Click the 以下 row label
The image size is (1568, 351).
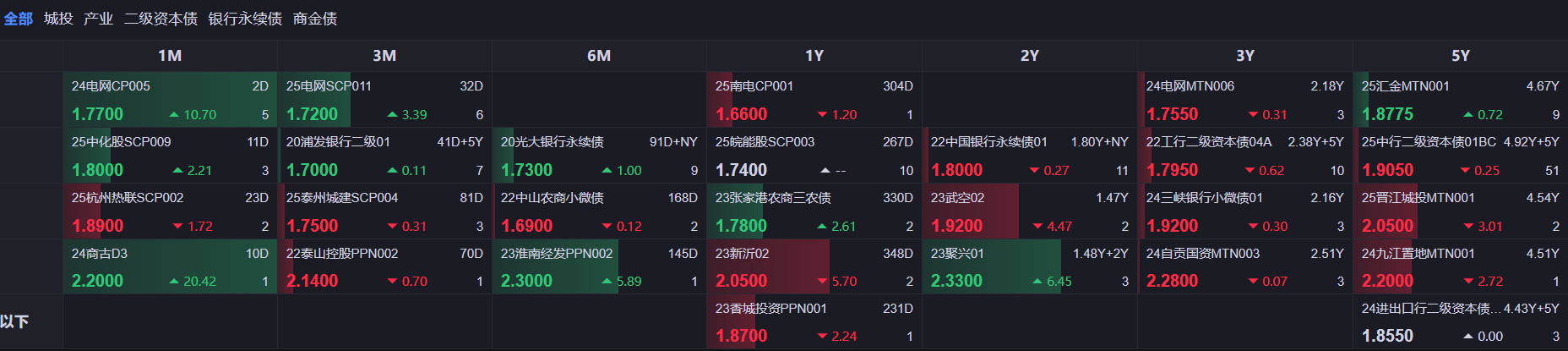click(x=15, y=321)
